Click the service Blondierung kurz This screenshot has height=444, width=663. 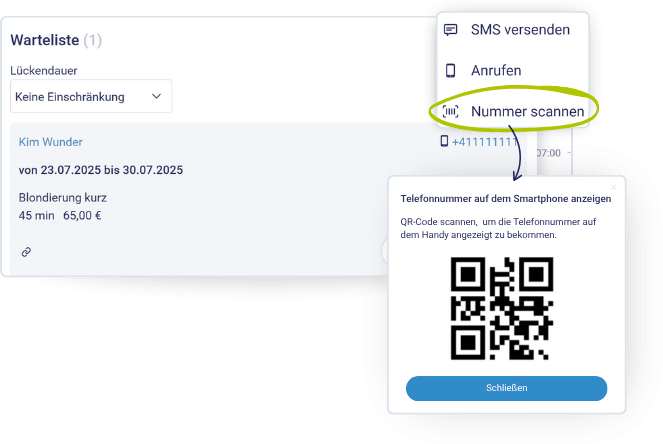(x=63, y=197)
